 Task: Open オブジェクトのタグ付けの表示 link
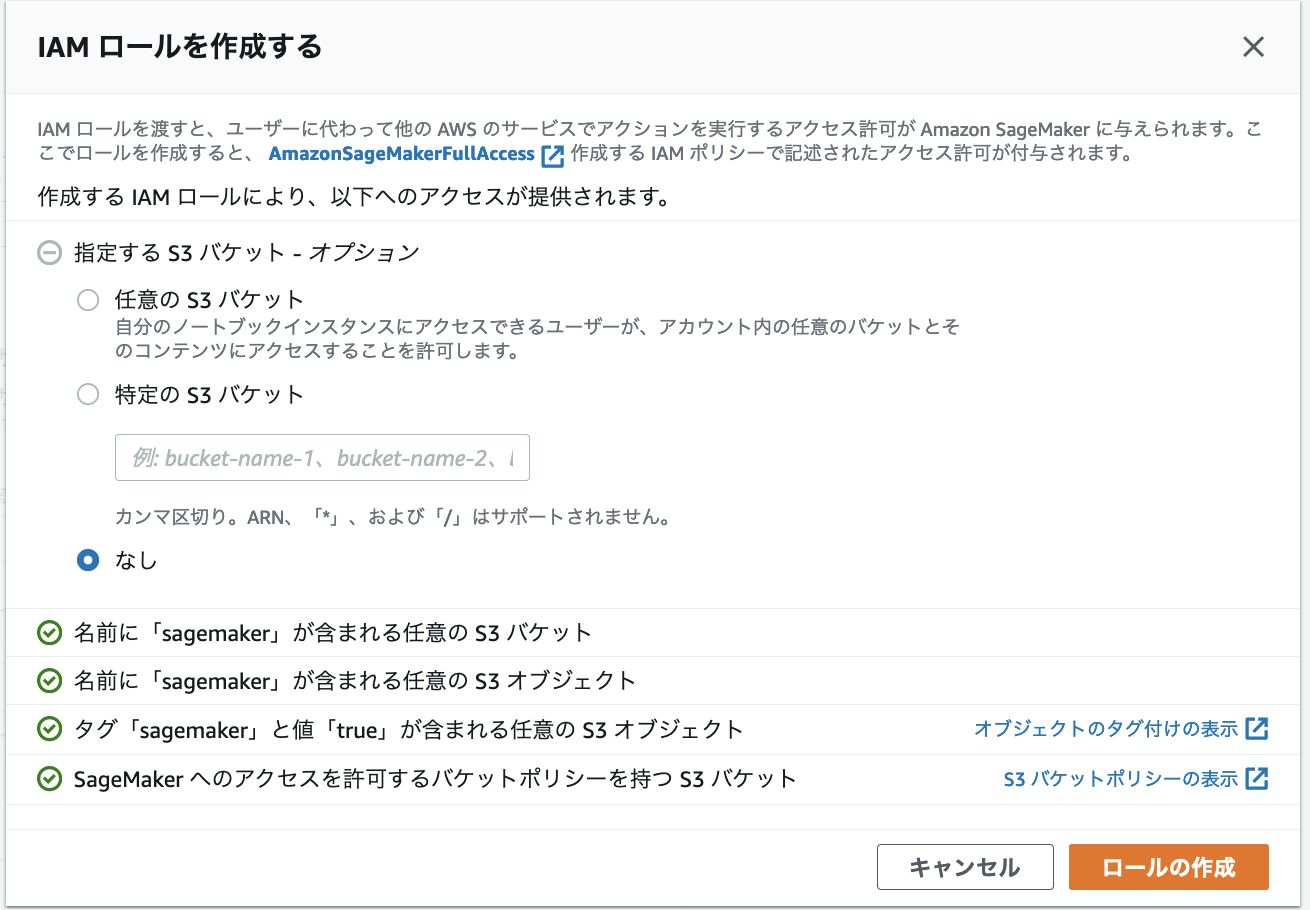tap(1106, 729)
